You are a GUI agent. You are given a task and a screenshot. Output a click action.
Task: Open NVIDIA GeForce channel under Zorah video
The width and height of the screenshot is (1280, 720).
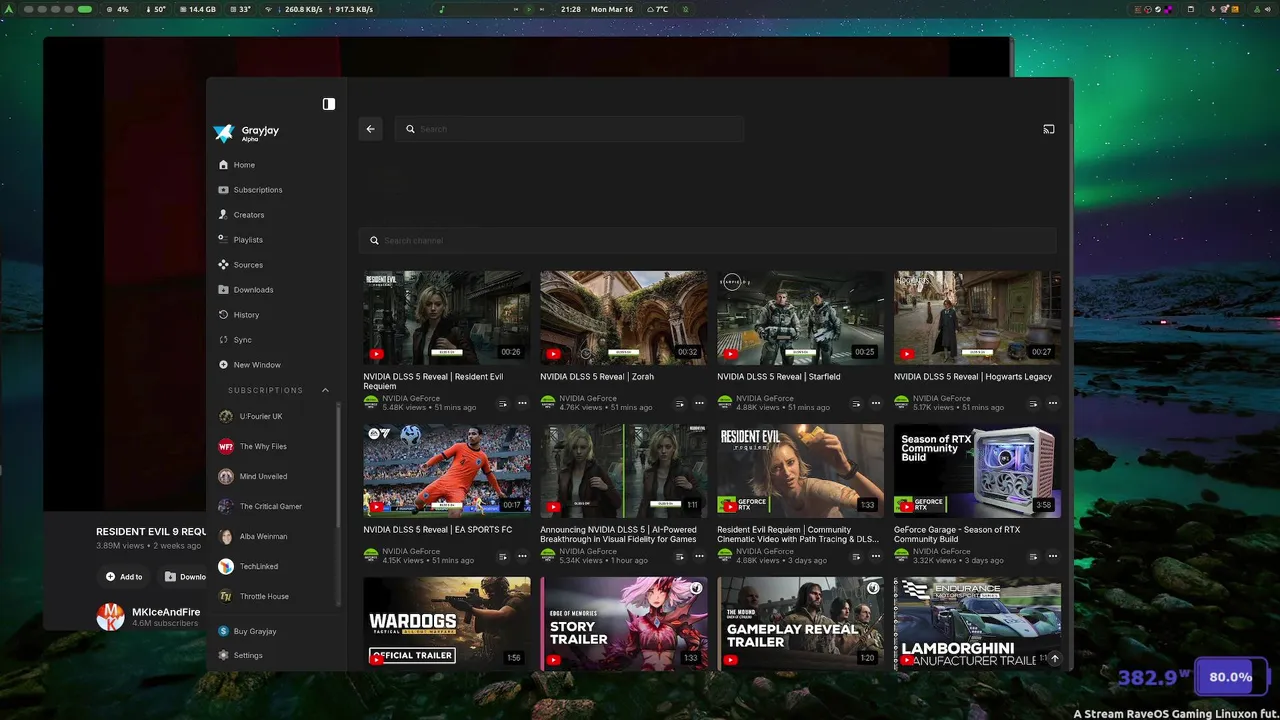coord(588,398)
